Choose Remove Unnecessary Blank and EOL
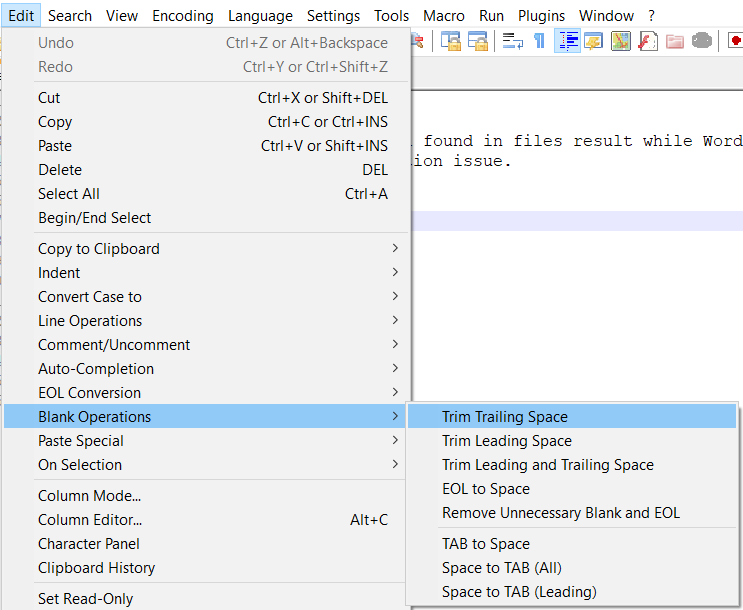 pyautogui.click(x=572, y=512)
